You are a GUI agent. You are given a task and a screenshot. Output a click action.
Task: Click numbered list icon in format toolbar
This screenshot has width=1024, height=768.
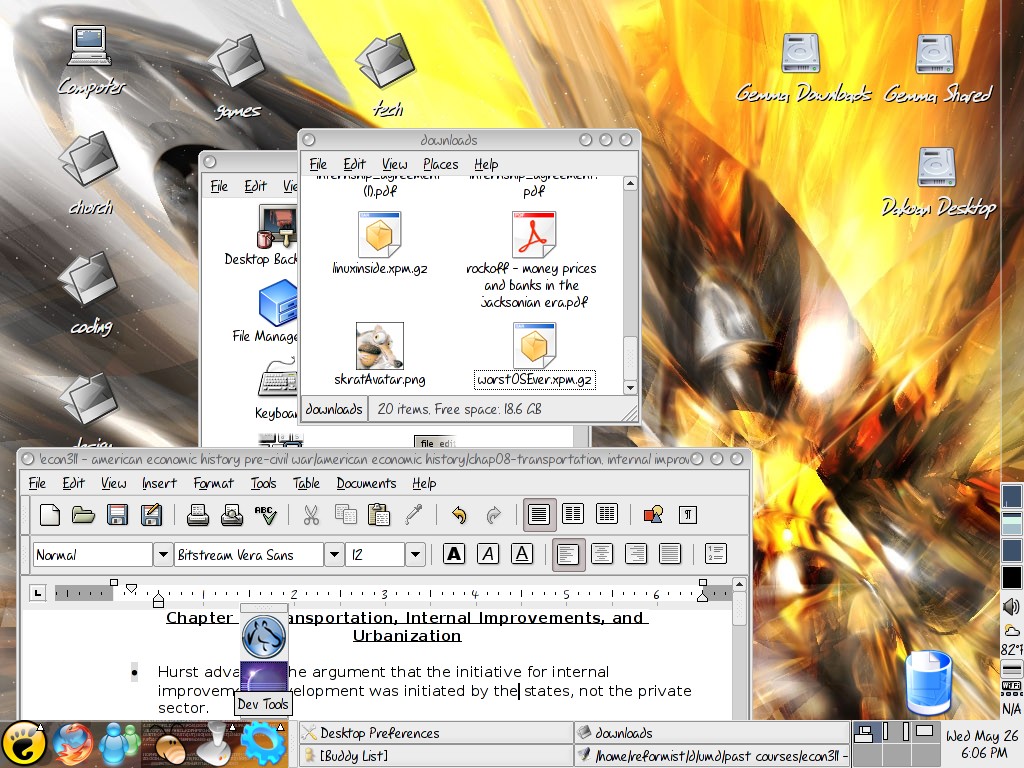click(x=716, y=554)
